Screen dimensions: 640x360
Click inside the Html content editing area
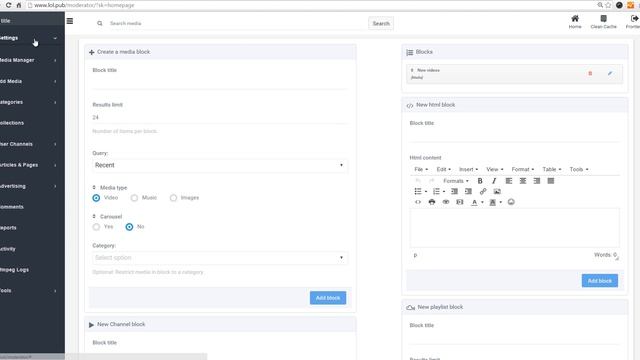514,228
